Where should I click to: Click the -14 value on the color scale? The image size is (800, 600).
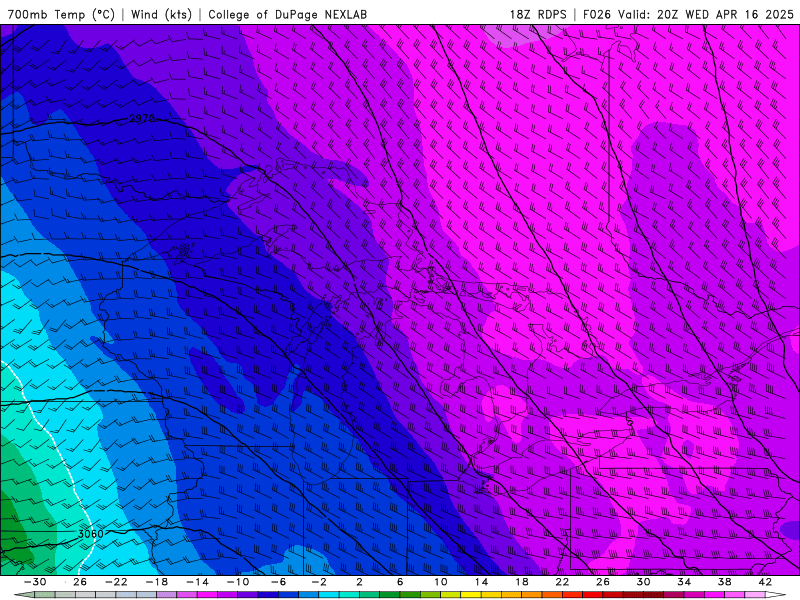pos(197,582)
